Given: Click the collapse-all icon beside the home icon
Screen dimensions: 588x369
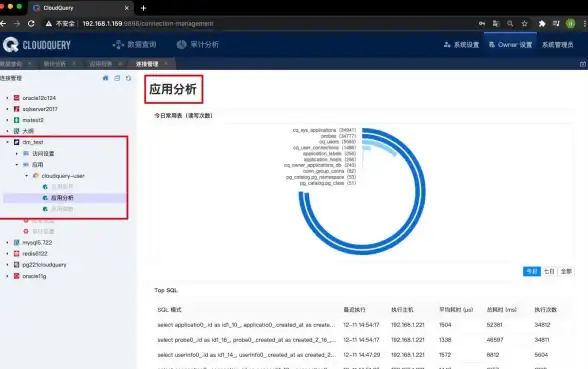Looking at the screenshot, I should point(117,78).
